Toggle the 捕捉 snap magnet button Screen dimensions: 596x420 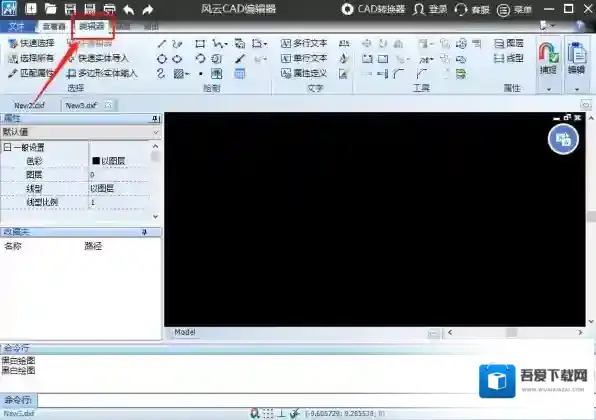548,59
